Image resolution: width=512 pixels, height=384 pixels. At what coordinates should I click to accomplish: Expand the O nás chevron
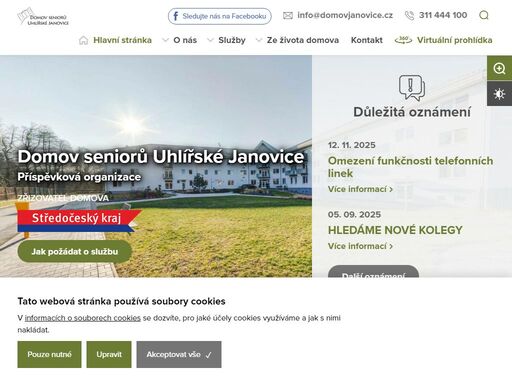(165, 40)
